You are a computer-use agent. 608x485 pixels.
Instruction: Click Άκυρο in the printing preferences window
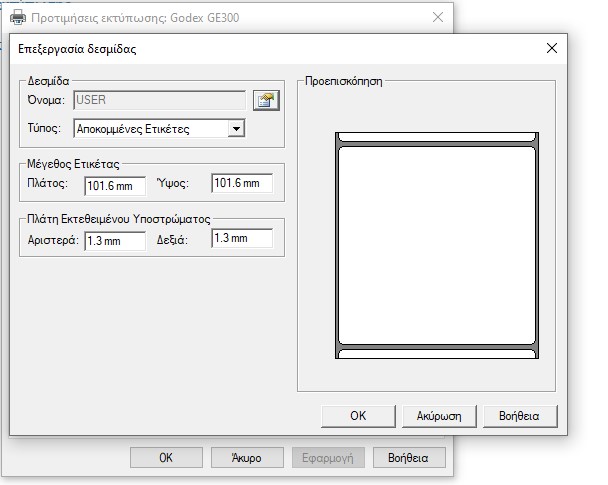247,458
